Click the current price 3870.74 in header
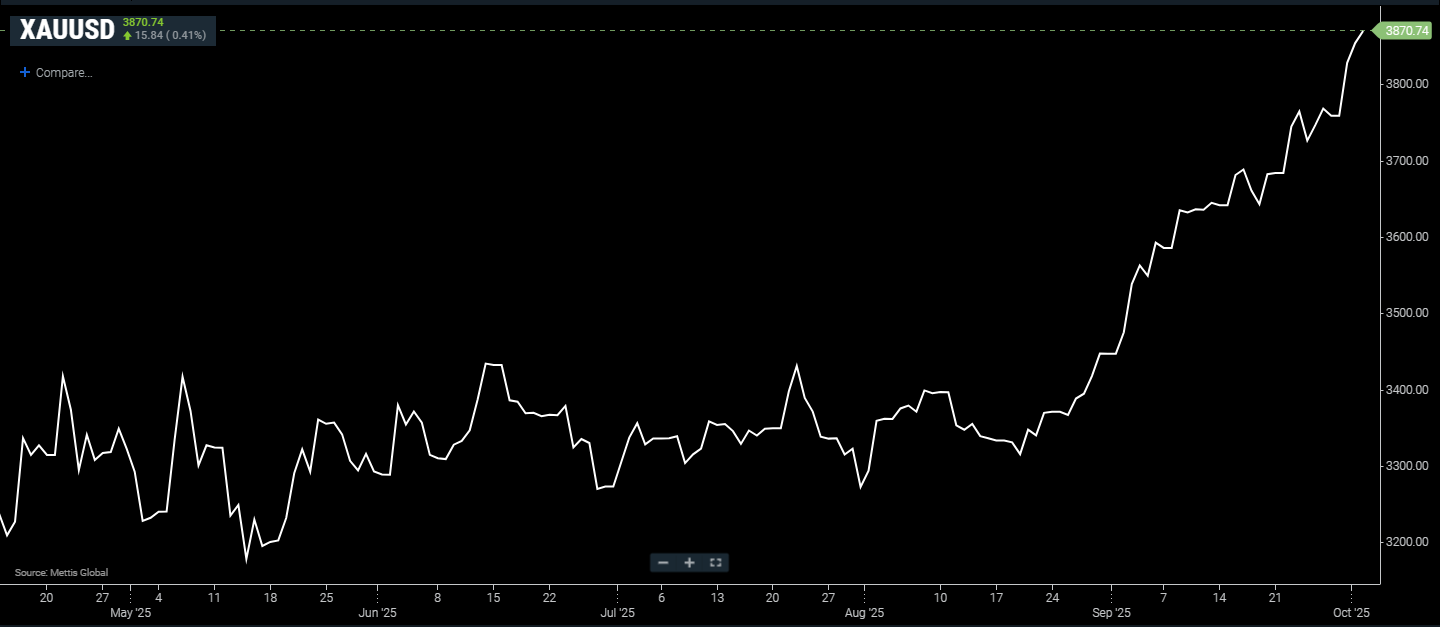 point(143,22)
